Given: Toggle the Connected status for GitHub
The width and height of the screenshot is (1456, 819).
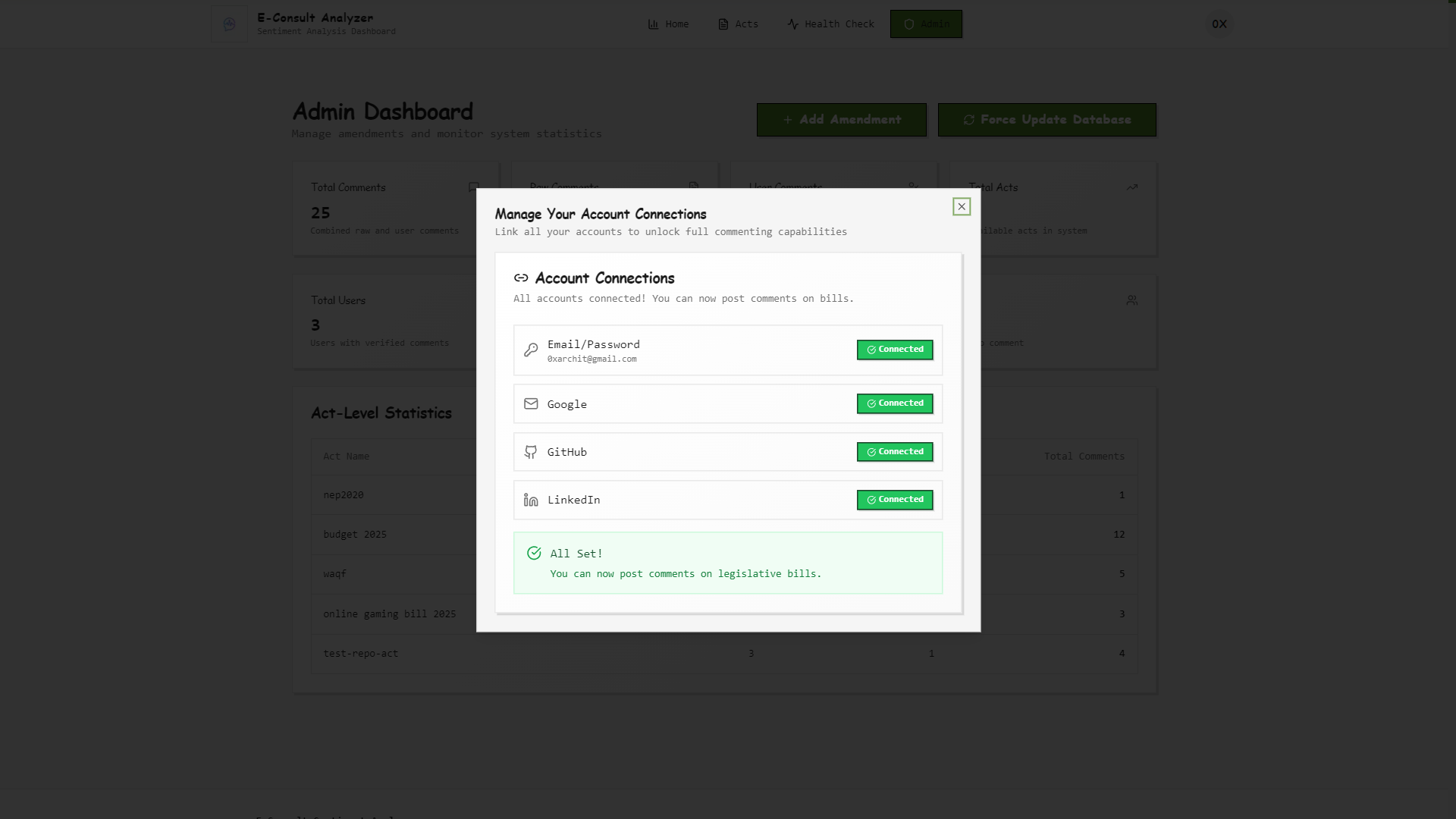Looking at the screenshot, I should coord(895,451).
